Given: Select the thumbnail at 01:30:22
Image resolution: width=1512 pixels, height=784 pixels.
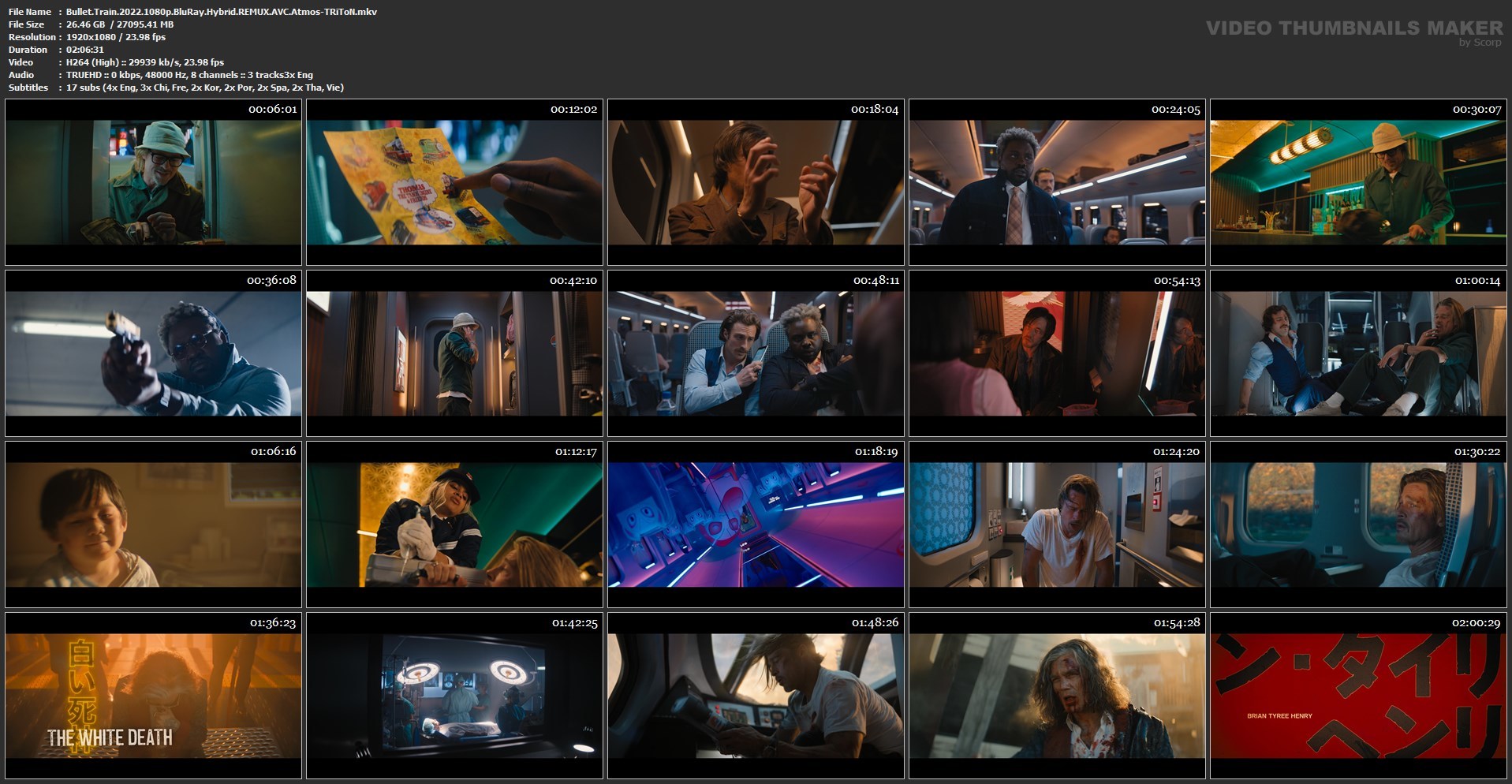Looking at the screenshot, I should [1358, 525].
